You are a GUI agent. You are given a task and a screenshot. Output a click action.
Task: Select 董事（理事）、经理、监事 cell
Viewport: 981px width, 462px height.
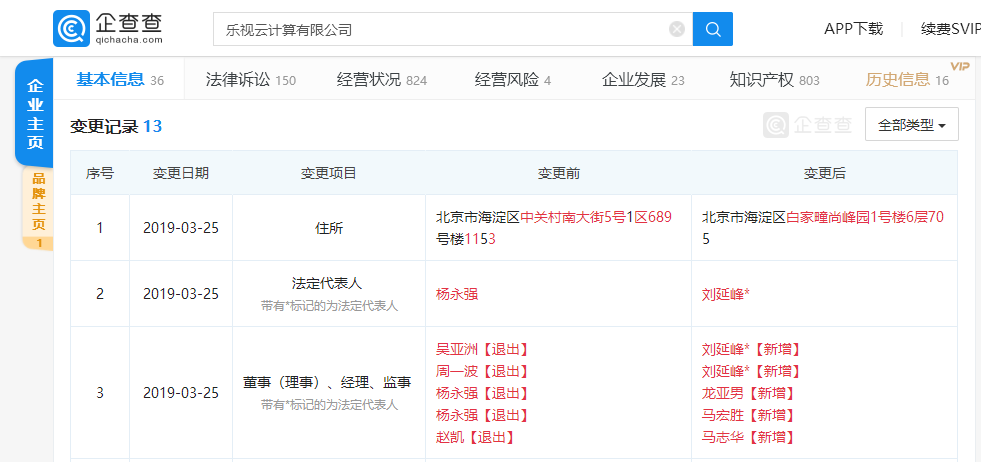coord(328,393)
